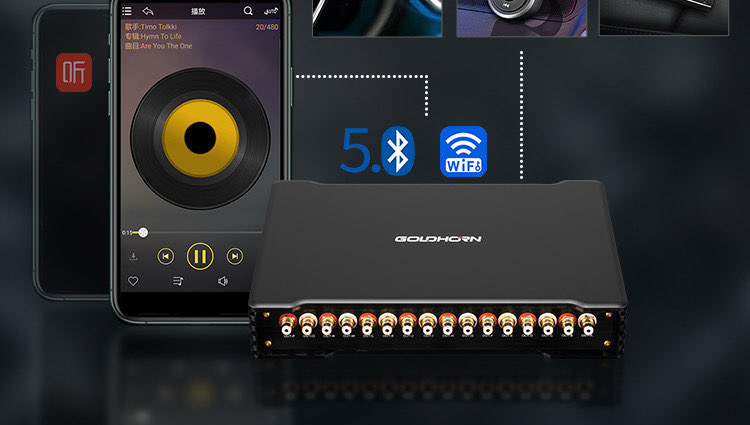This screenshot has height=425, width=750.
Task: Tap the back arrow in the player header
Action: pos(148,11)
